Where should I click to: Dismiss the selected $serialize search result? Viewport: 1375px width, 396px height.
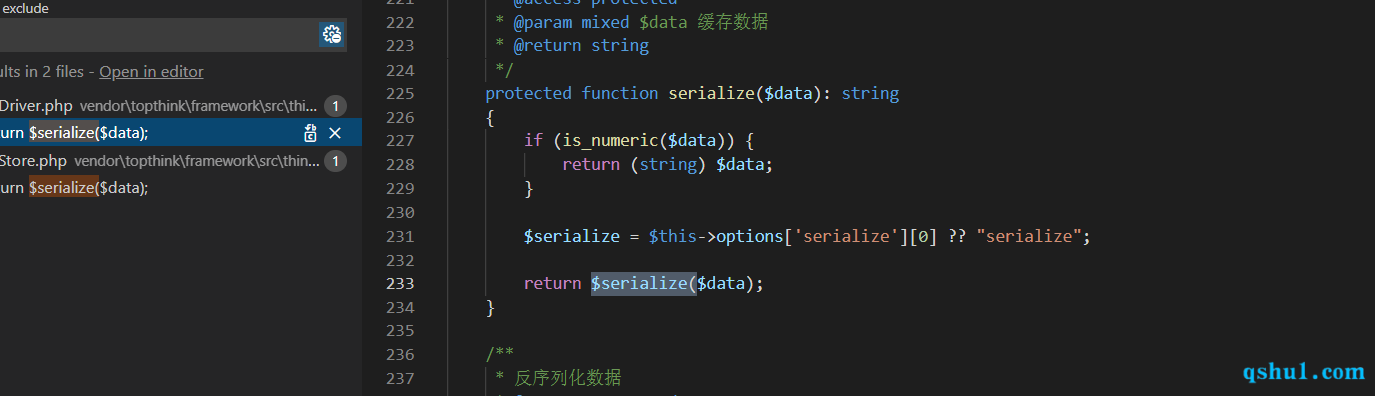[x=335, y=133]
